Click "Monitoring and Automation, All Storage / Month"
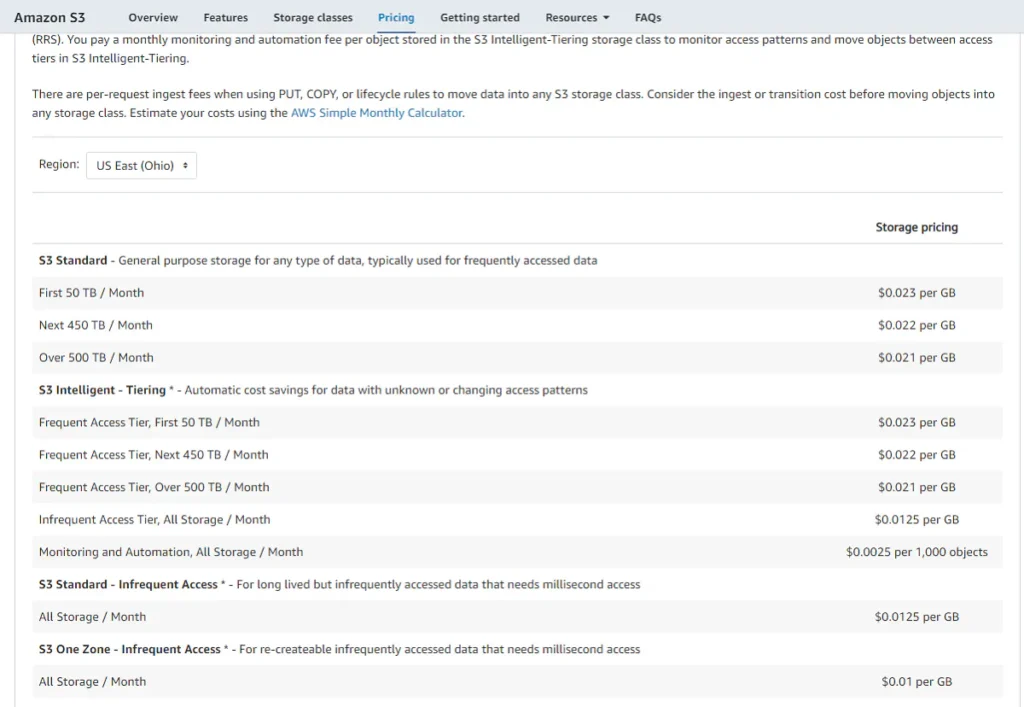The height and width of the screenshot is (707, 1024). [x=170, y=552]
